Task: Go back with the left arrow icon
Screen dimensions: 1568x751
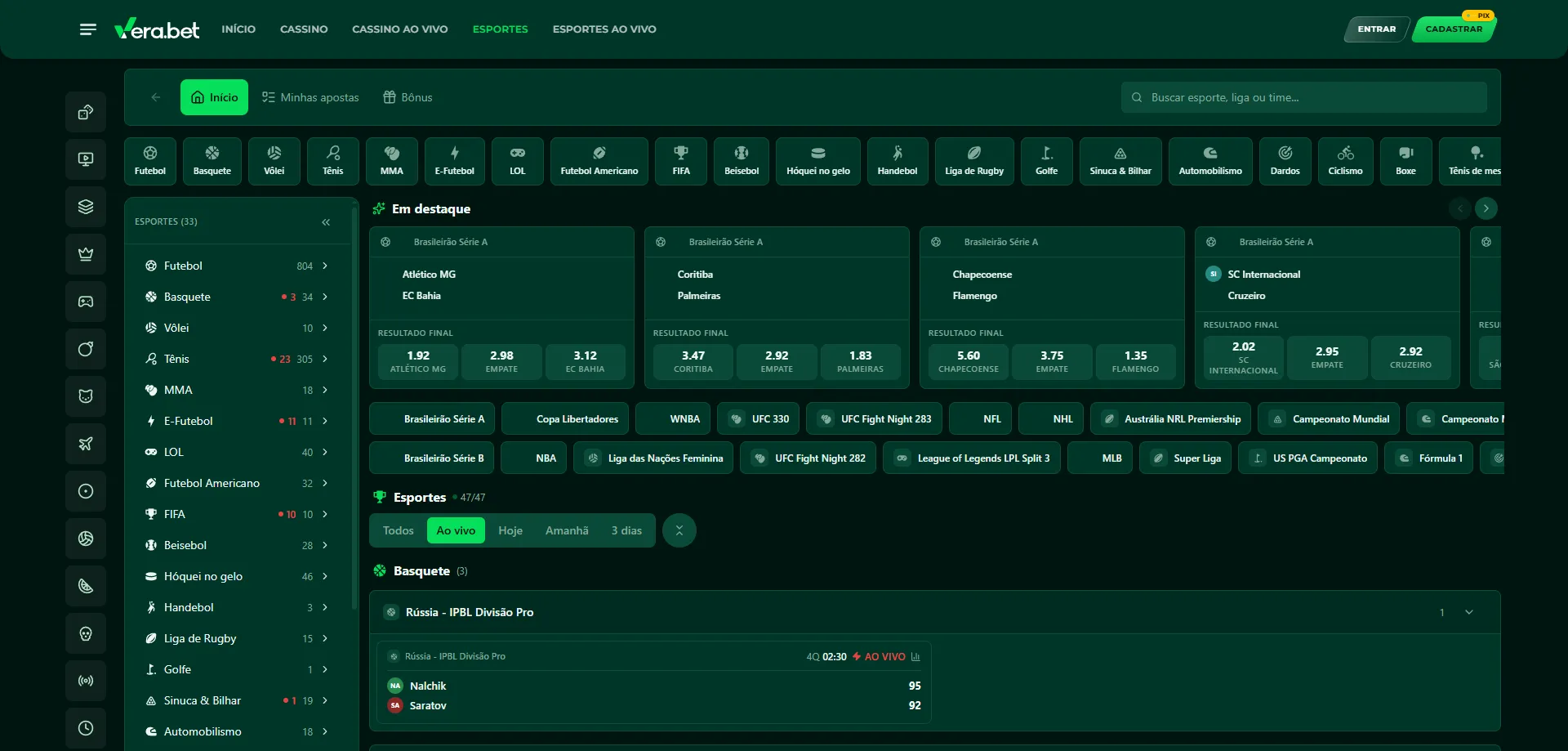Action: (x=156, y=97)
